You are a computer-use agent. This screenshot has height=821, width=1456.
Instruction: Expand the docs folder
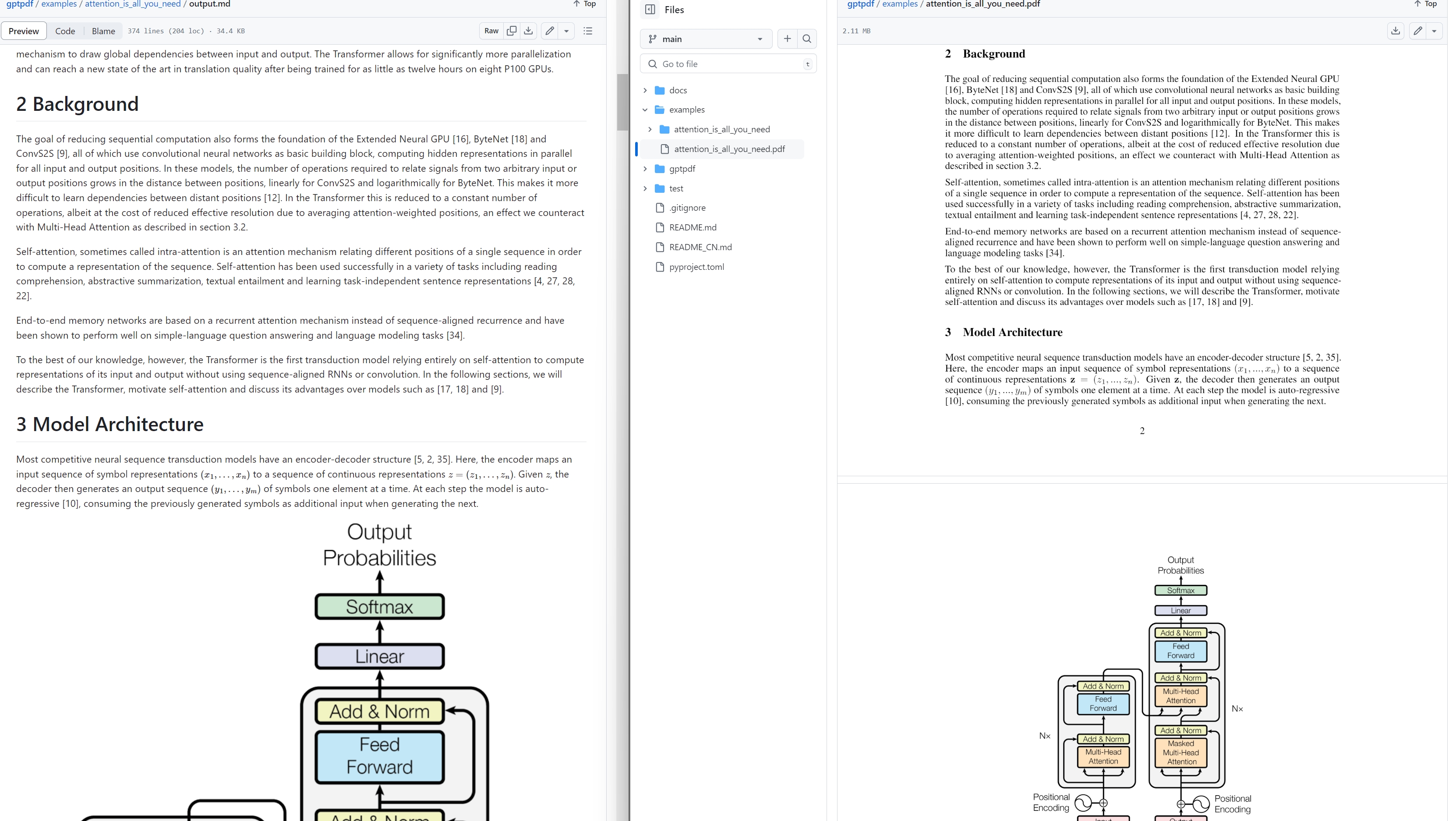645,91
